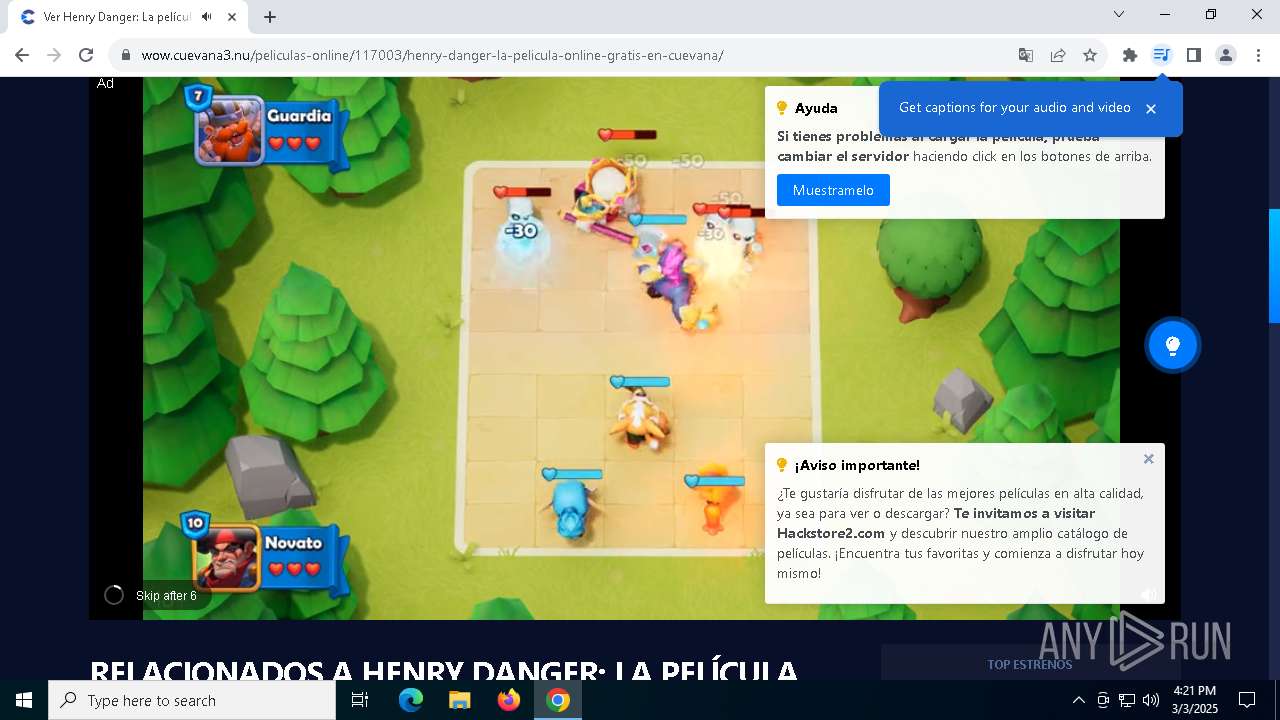The height and width of the screenshot is (720, 1280).
Task: Click the taskbar search box
Action: click(x=192, y=700)
